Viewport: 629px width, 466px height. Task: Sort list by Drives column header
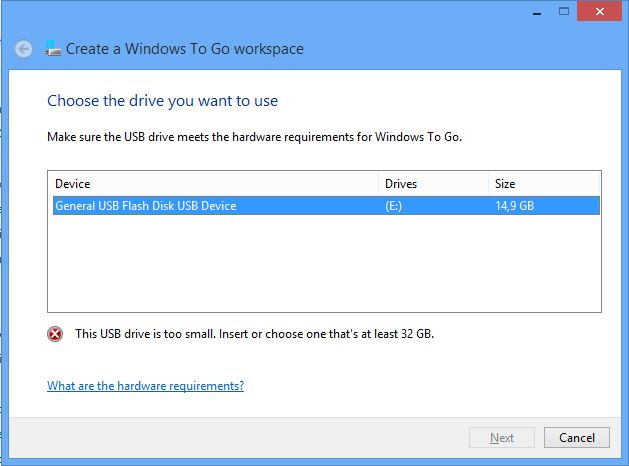433,184
